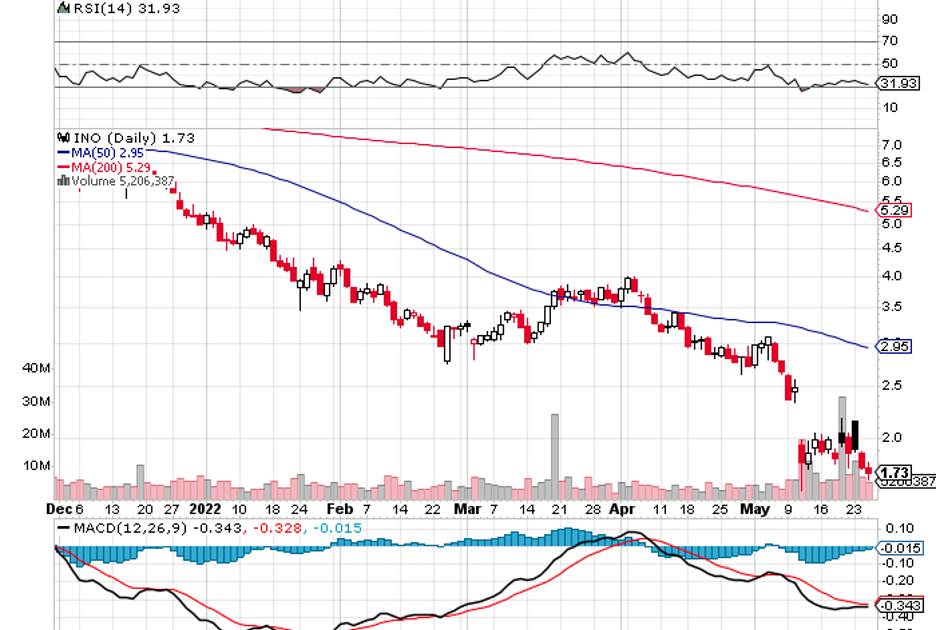936x630 pixels.
Task: Select the 5.29 MA(200) price tag
Action: click(x=892, y=211)
